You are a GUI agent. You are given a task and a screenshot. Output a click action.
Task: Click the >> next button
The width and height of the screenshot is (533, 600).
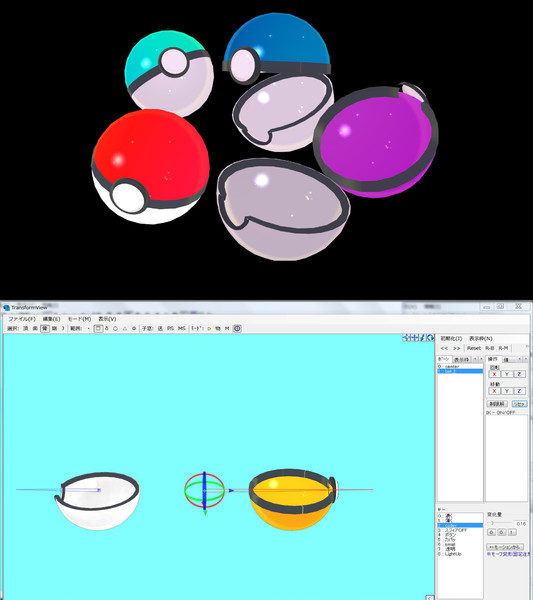[456, 348]
